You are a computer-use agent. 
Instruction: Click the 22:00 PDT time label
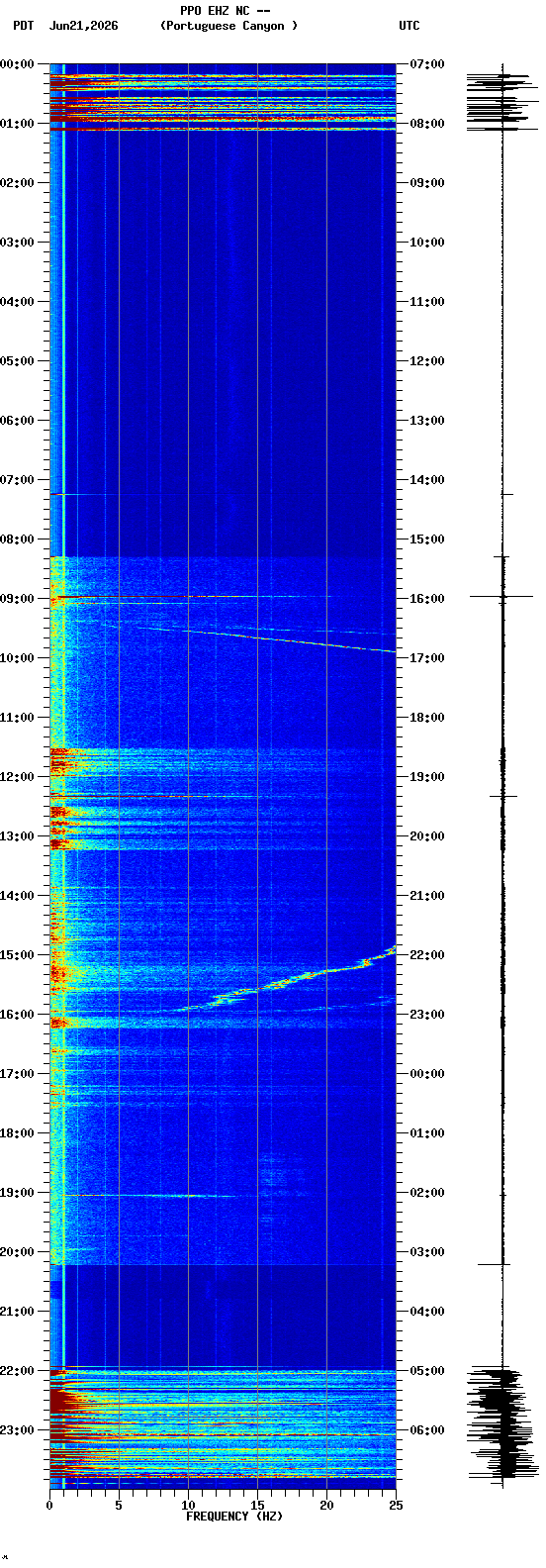coord(17,1370)
